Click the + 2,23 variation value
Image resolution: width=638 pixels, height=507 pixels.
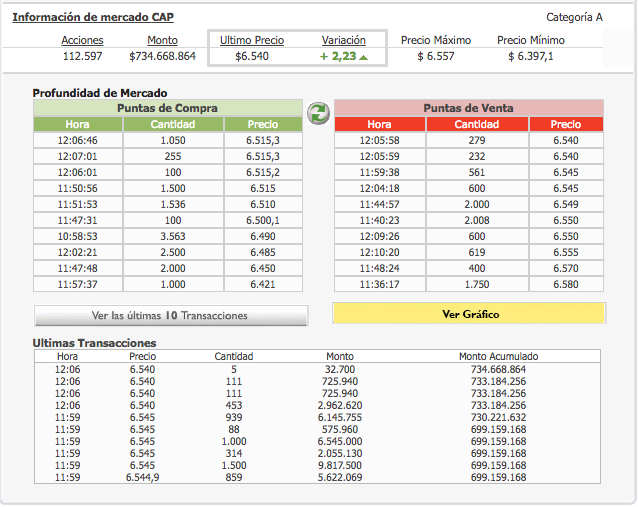(x=338, y=56)
